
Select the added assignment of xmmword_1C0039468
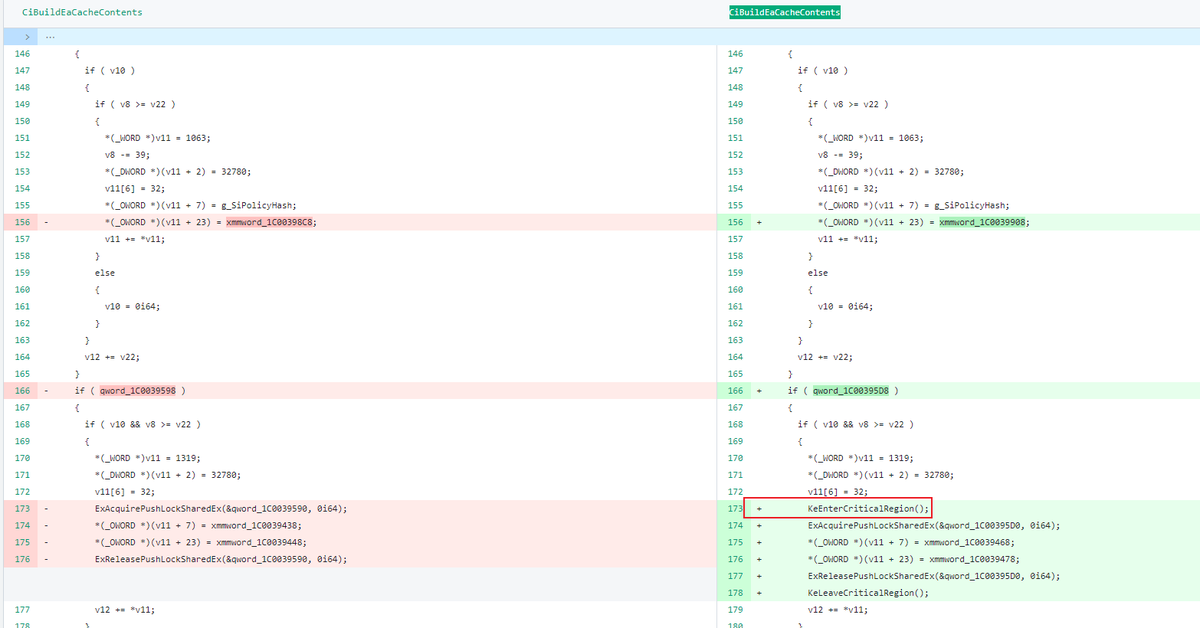911,542
